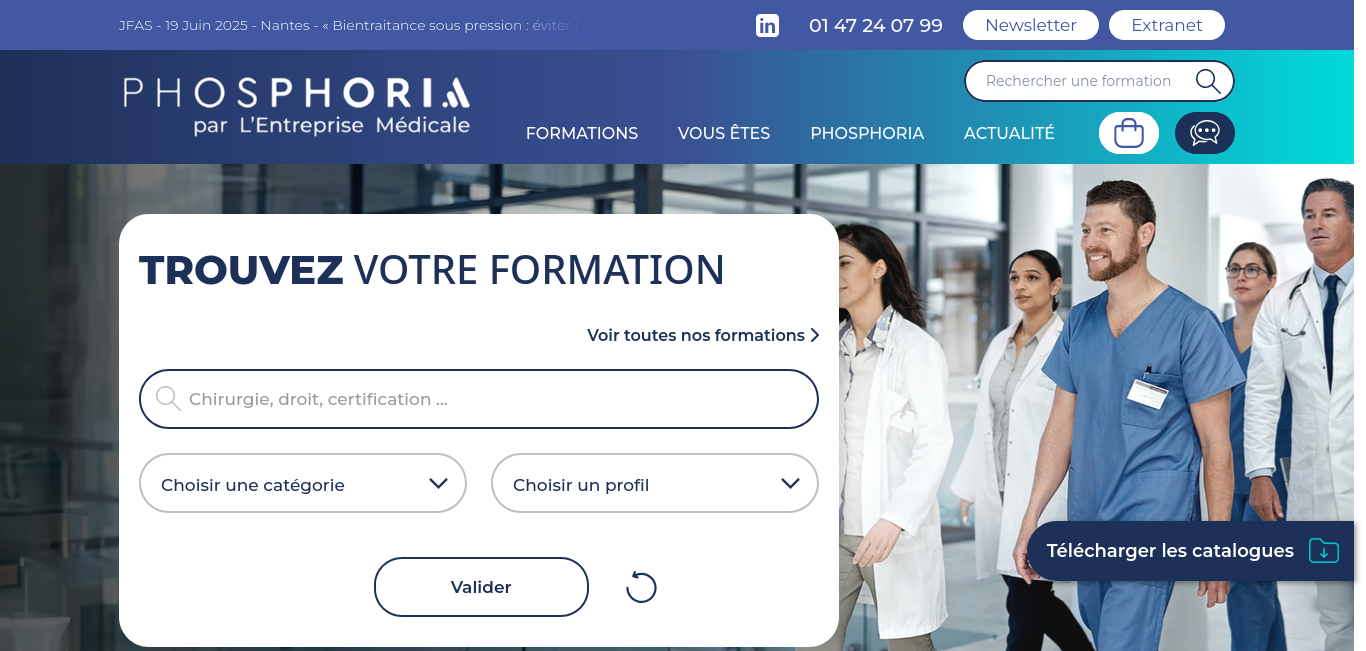1366x651 pixels.
Task: Click the circular reset arrow icon
Action: [641, 587]
